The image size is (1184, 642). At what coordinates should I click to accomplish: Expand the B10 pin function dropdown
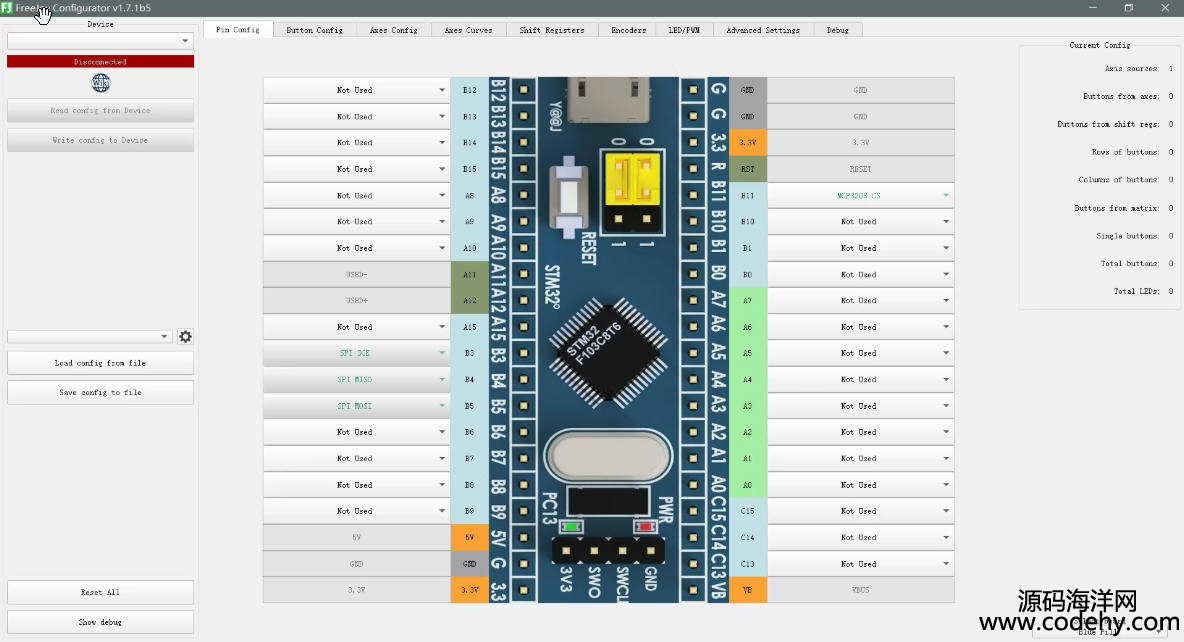point(861,222)
